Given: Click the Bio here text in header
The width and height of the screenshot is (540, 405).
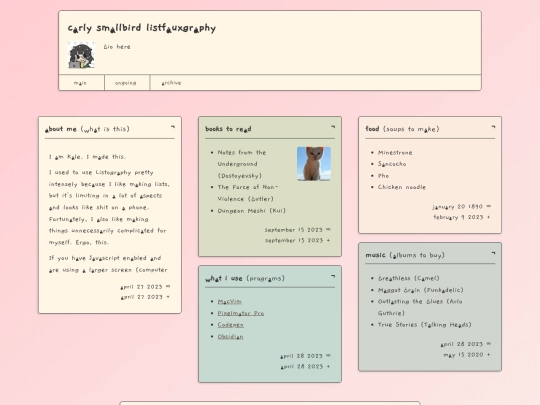Looking at the screenshot, I should coord(117,46).
